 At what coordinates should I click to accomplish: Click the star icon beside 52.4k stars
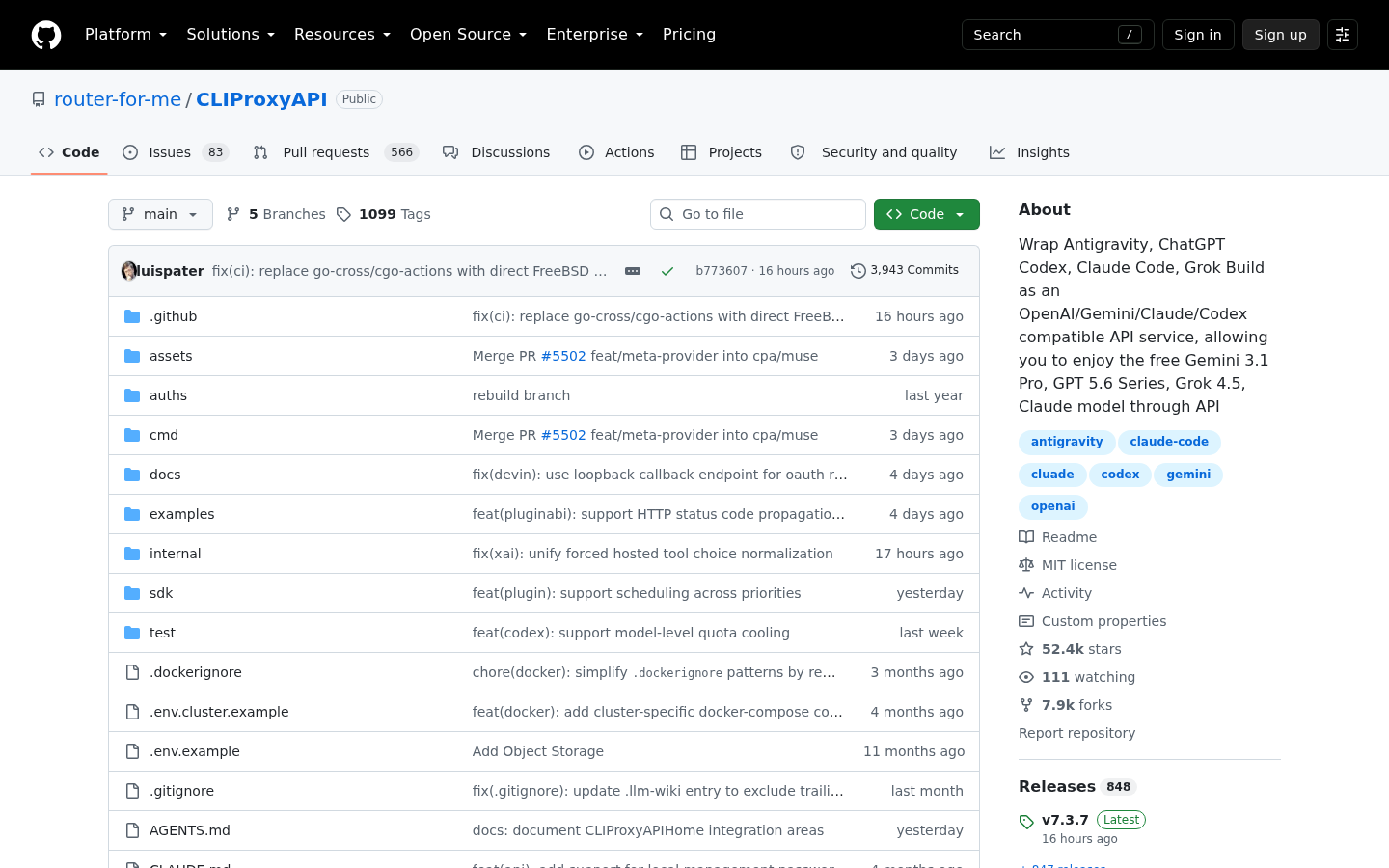click(x=1026, y=649)
